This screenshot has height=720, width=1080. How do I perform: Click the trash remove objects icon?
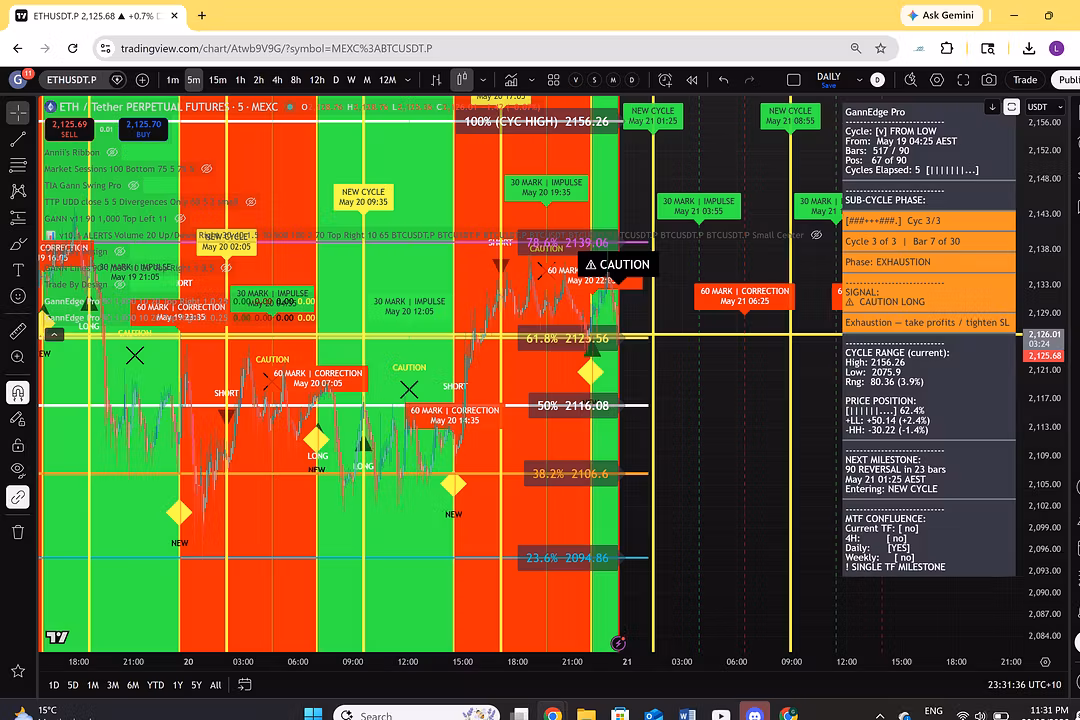tap(18, 532)
